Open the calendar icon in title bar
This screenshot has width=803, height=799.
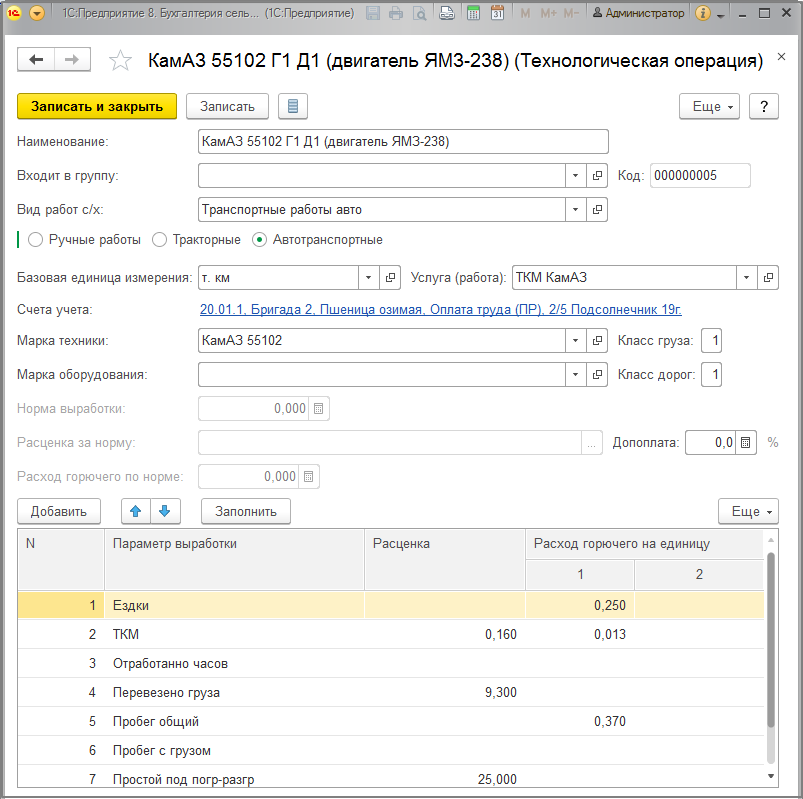click(497, 13)
